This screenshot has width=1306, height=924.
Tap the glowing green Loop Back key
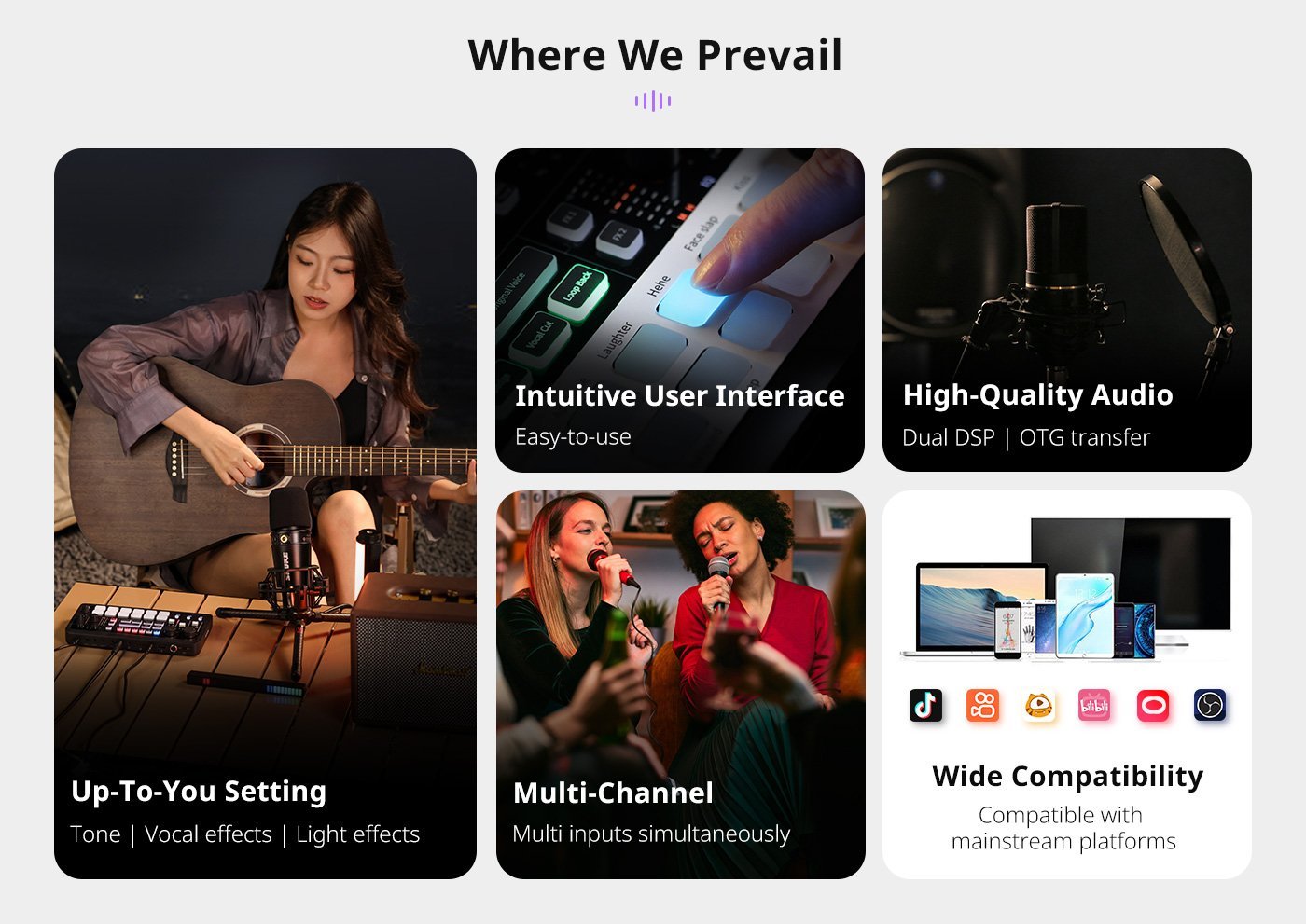click(x=580, y=291)
